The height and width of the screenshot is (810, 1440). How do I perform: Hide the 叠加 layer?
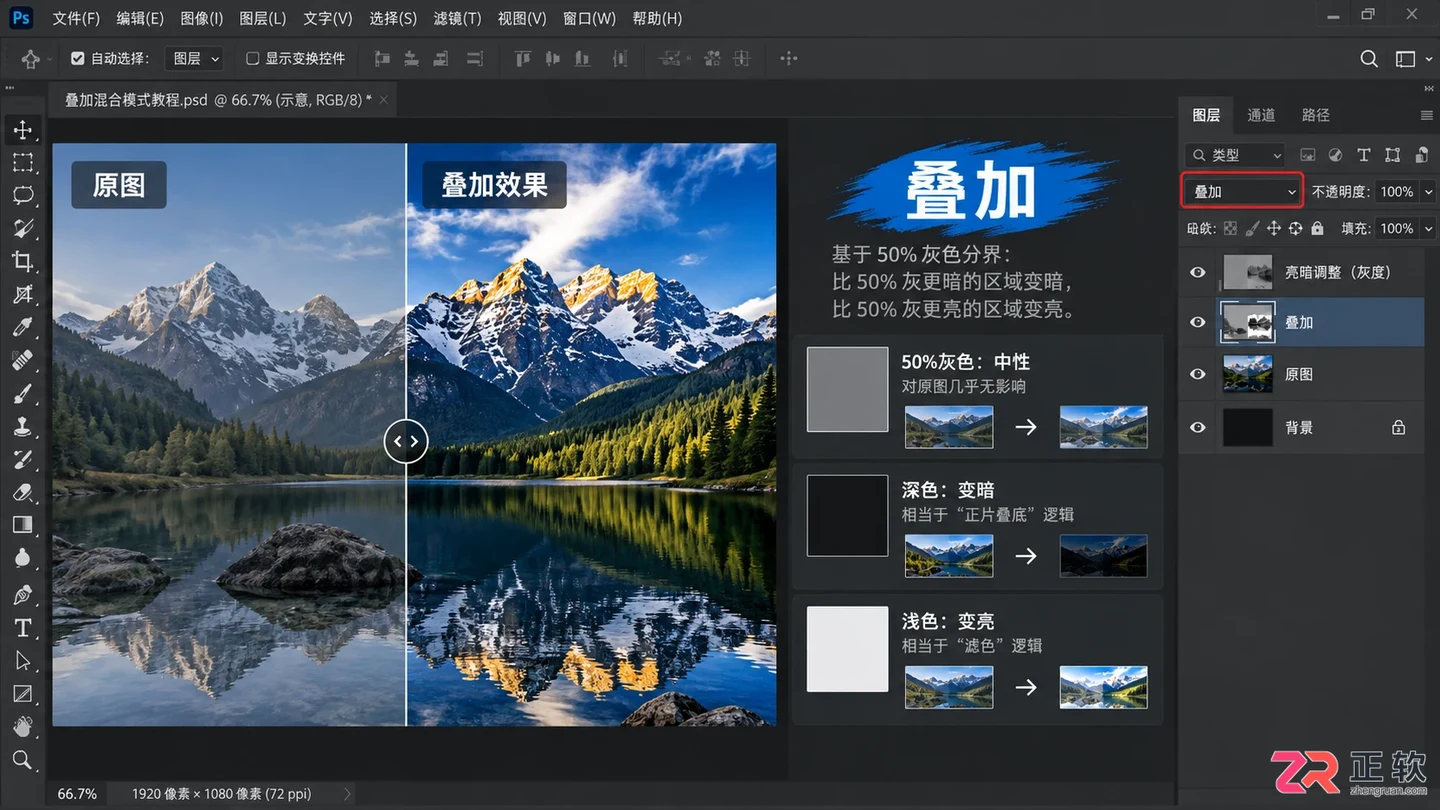(1198, 322)
